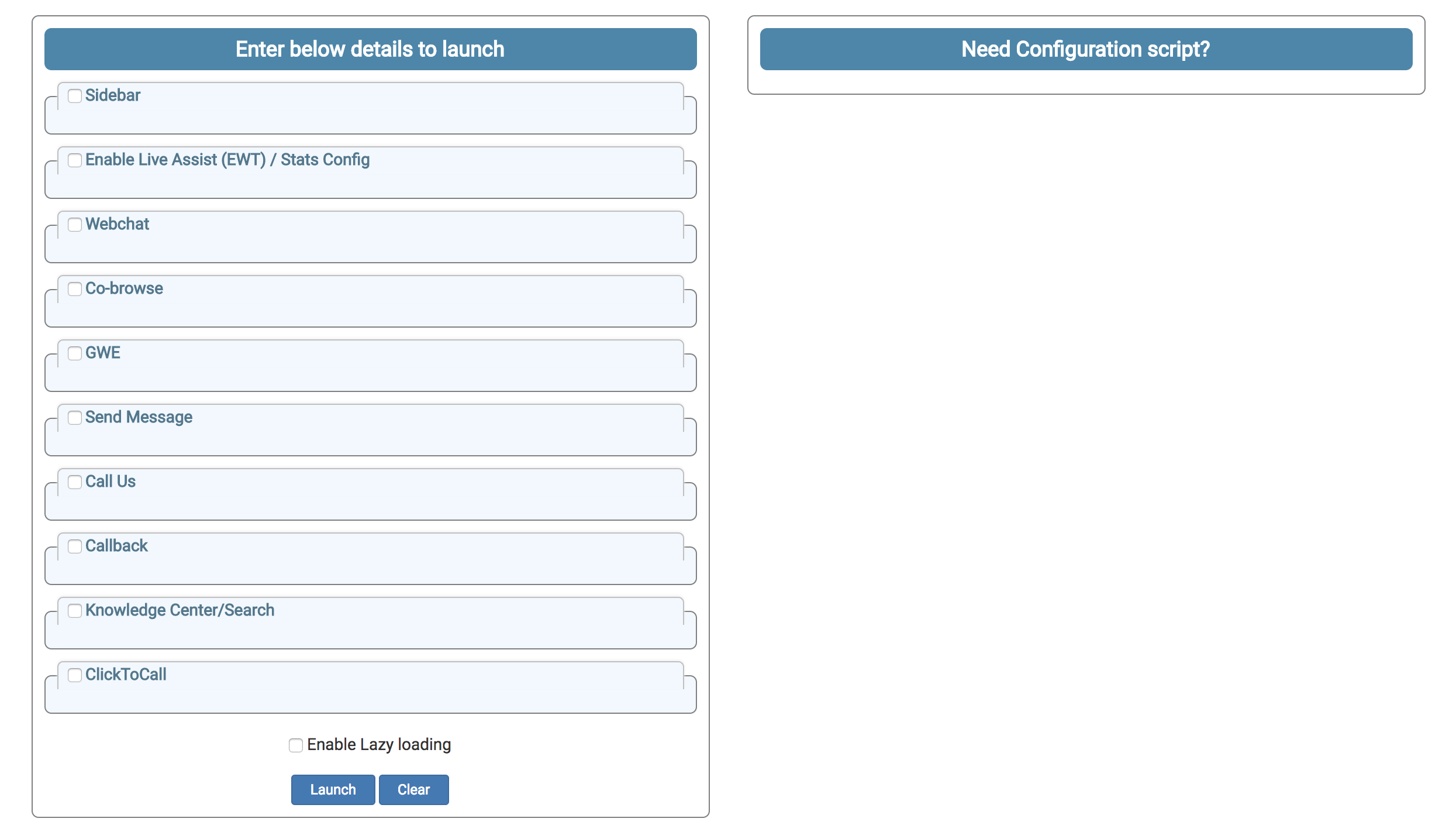Click the Enter below details to launch header
Image resolution: width=1456 pixels, height=839 pixels.
click(370, 49)
